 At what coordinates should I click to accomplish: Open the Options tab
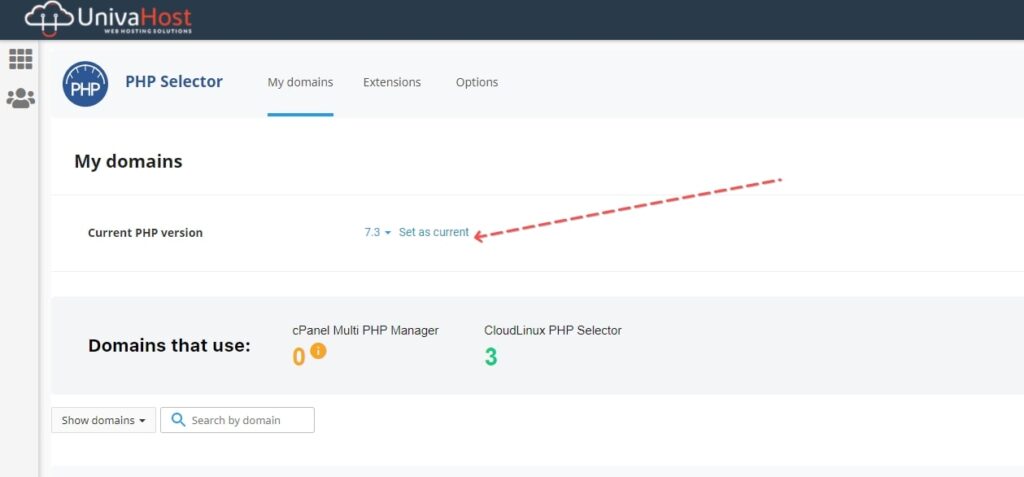coord(477,82)
